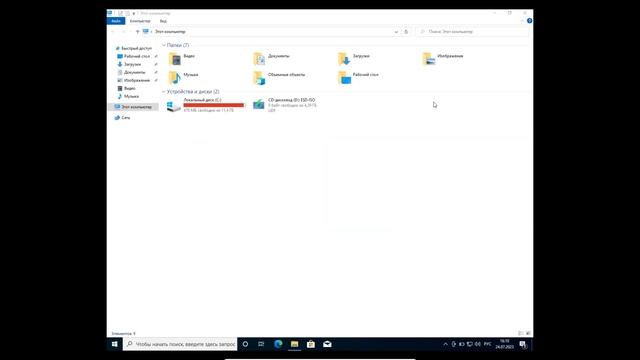Click the File Explorer taskbar icon

(x=294, y=344)
